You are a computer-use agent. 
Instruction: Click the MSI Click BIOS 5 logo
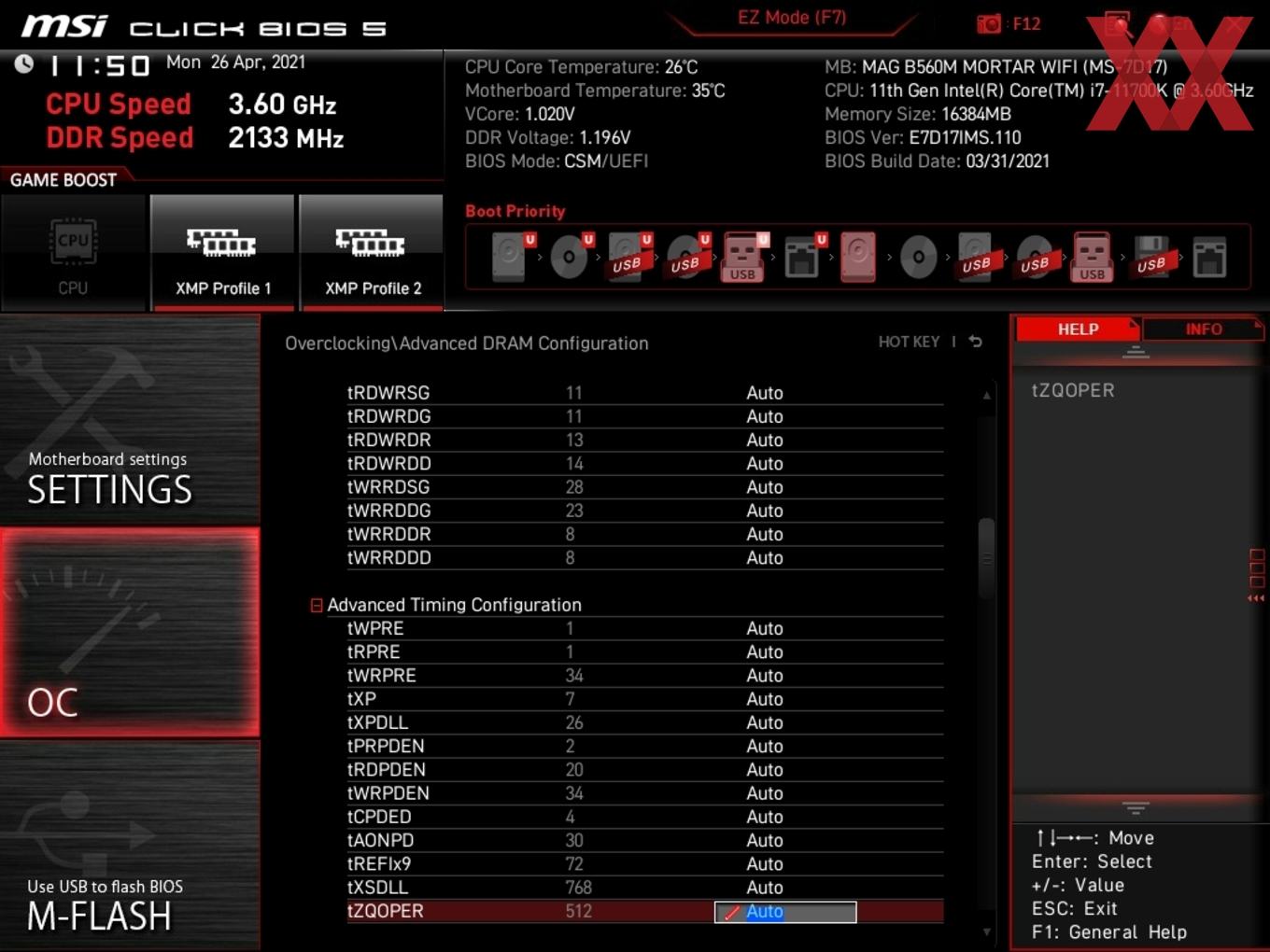pos(204,26)
